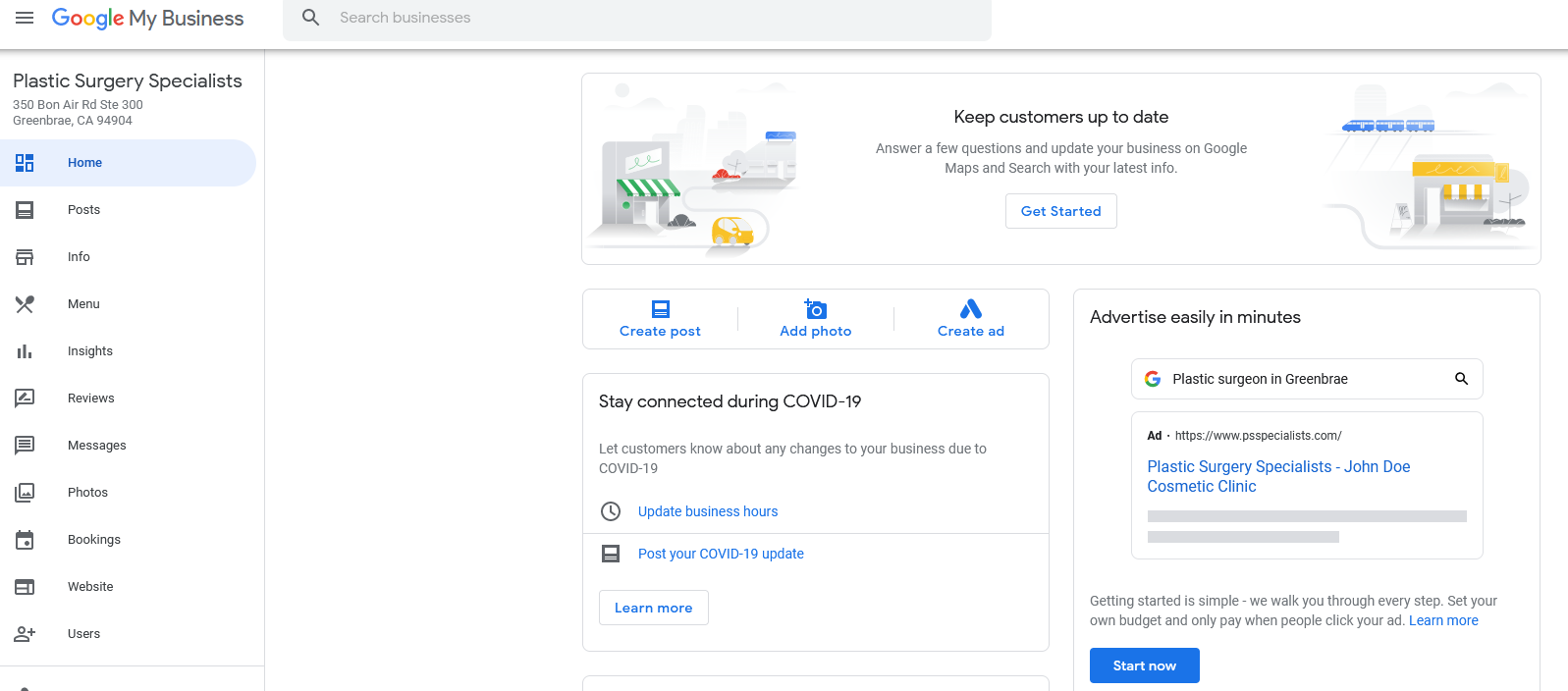Click the Users add-person icon
This screenshot has width=1568, height=691.
(x=25, y=634)
